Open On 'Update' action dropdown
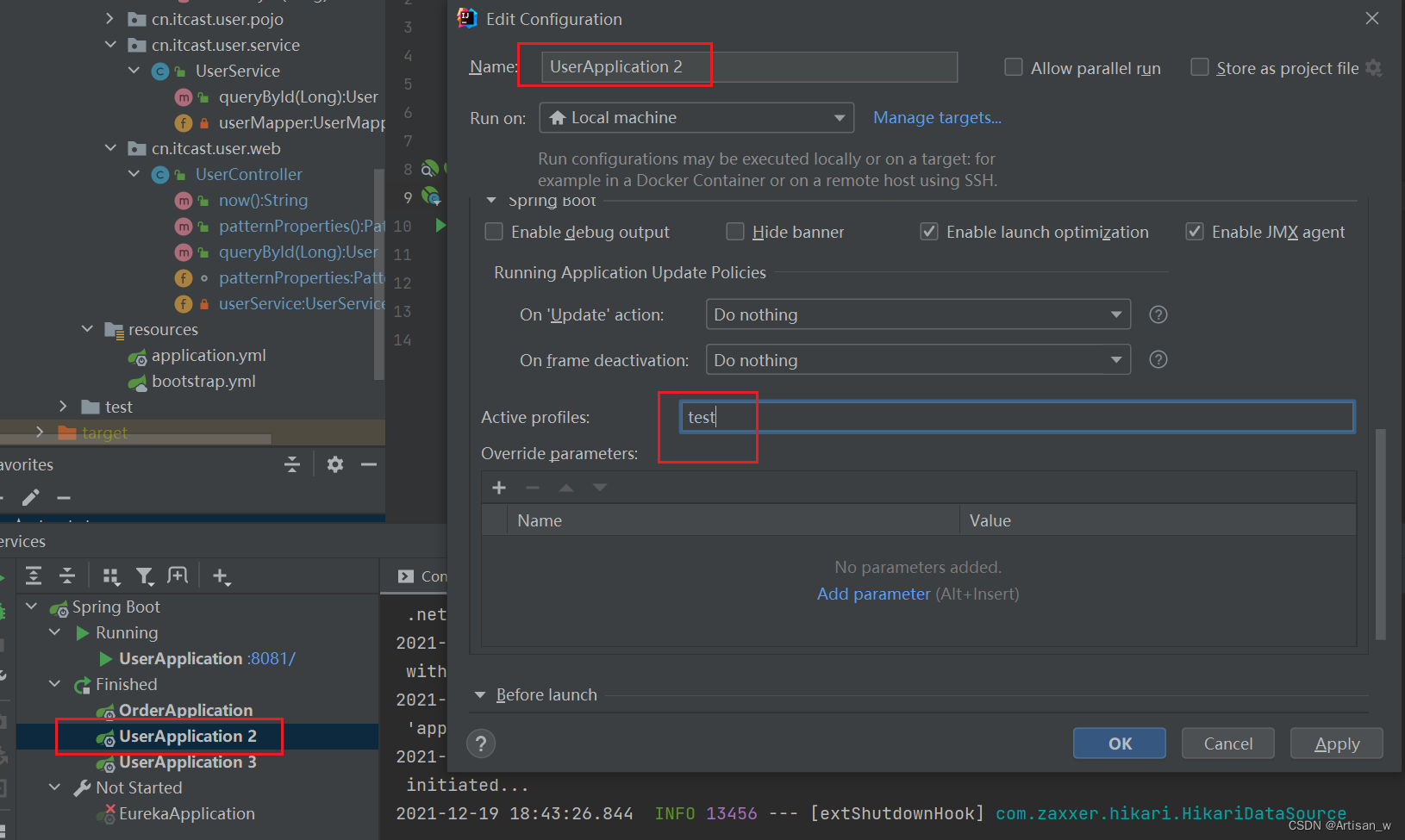This screenshot has width=1405, height=840. [918, 314]
